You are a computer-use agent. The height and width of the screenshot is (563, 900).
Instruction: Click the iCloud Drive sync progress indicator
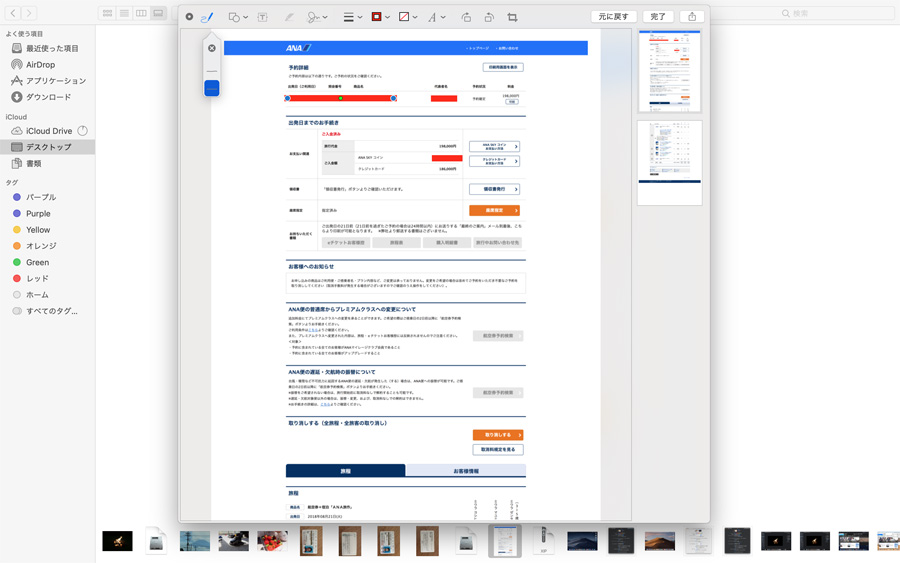point(83,131)
